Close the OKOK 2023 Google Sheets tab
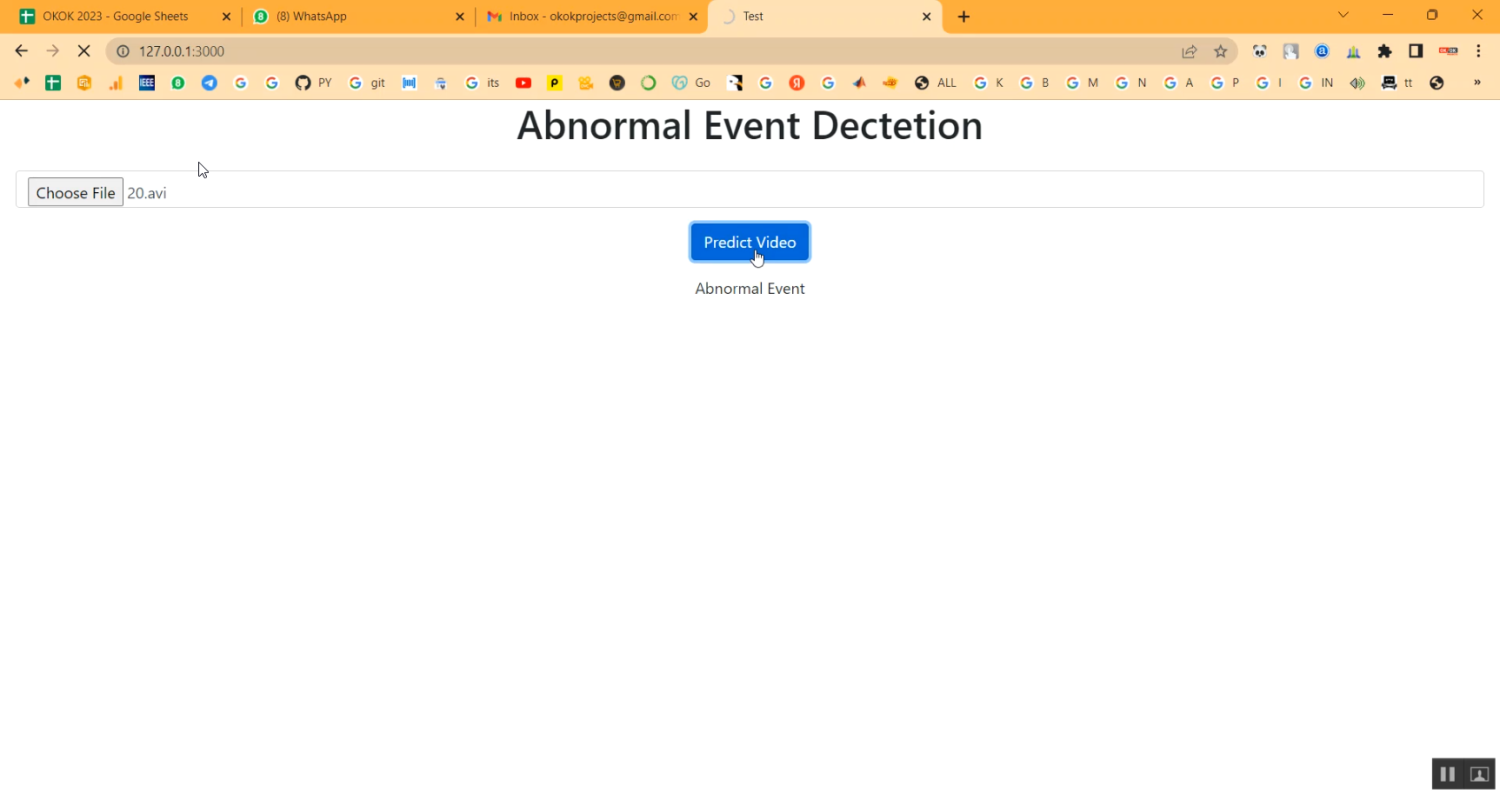The image size is (1500, 794). (x=226, y=17)
